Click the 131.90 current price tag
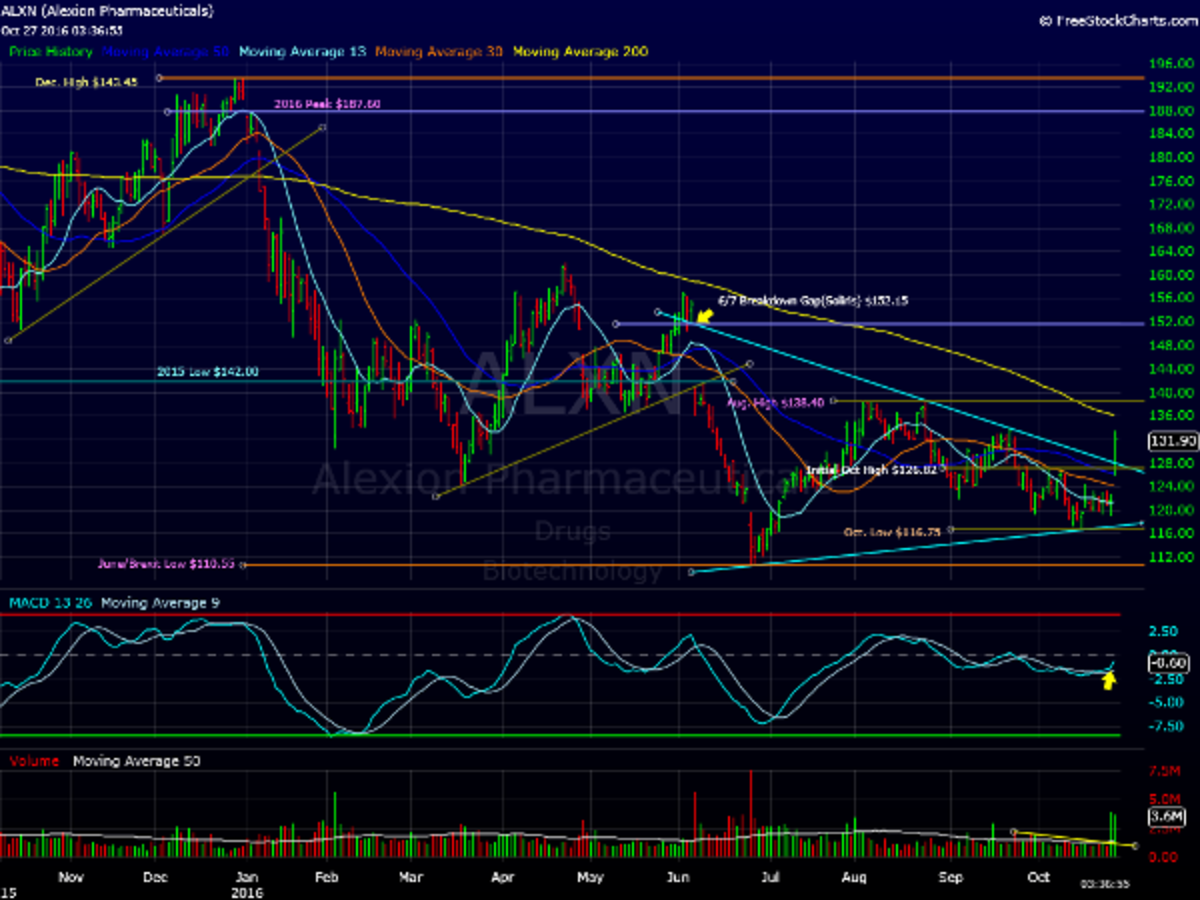This screenshot has width=1200, height=900. pos(1172,441)
